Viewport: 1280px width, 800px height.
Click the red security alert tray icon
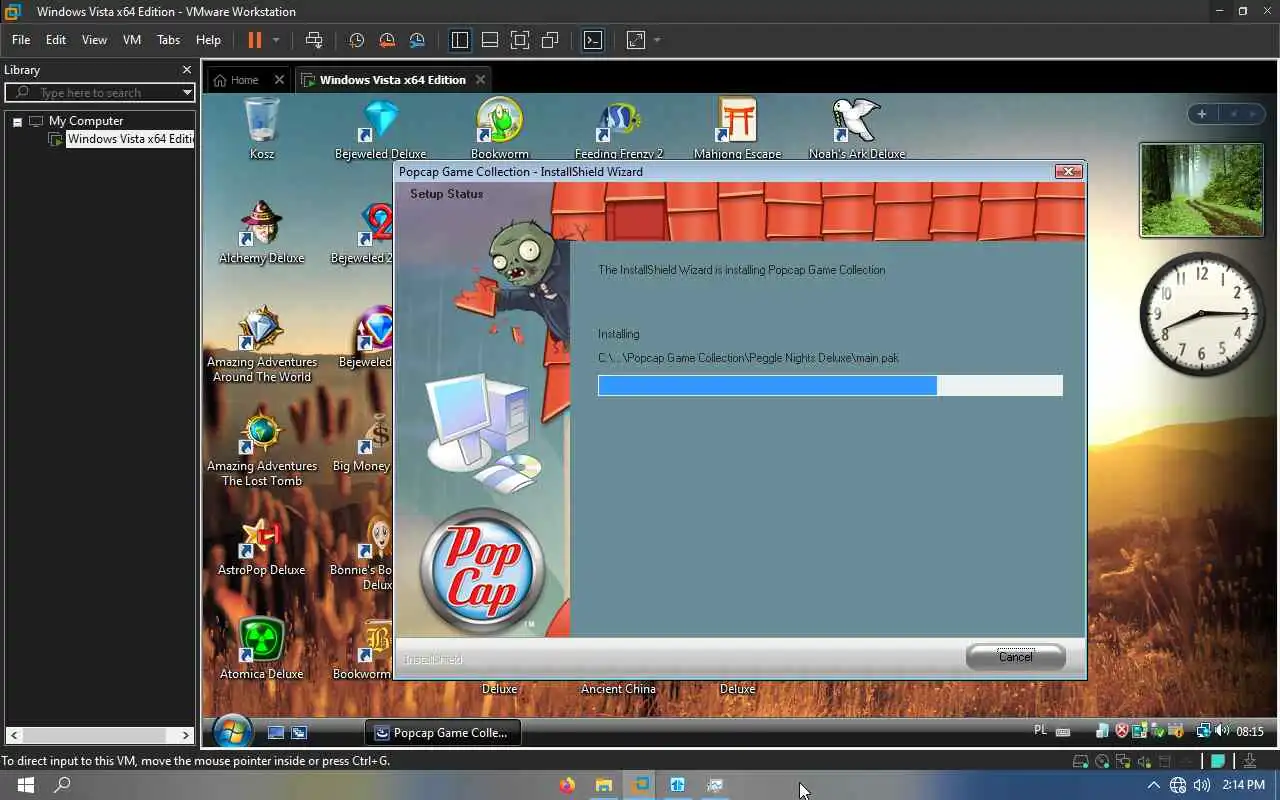(x=1122, y=732)
